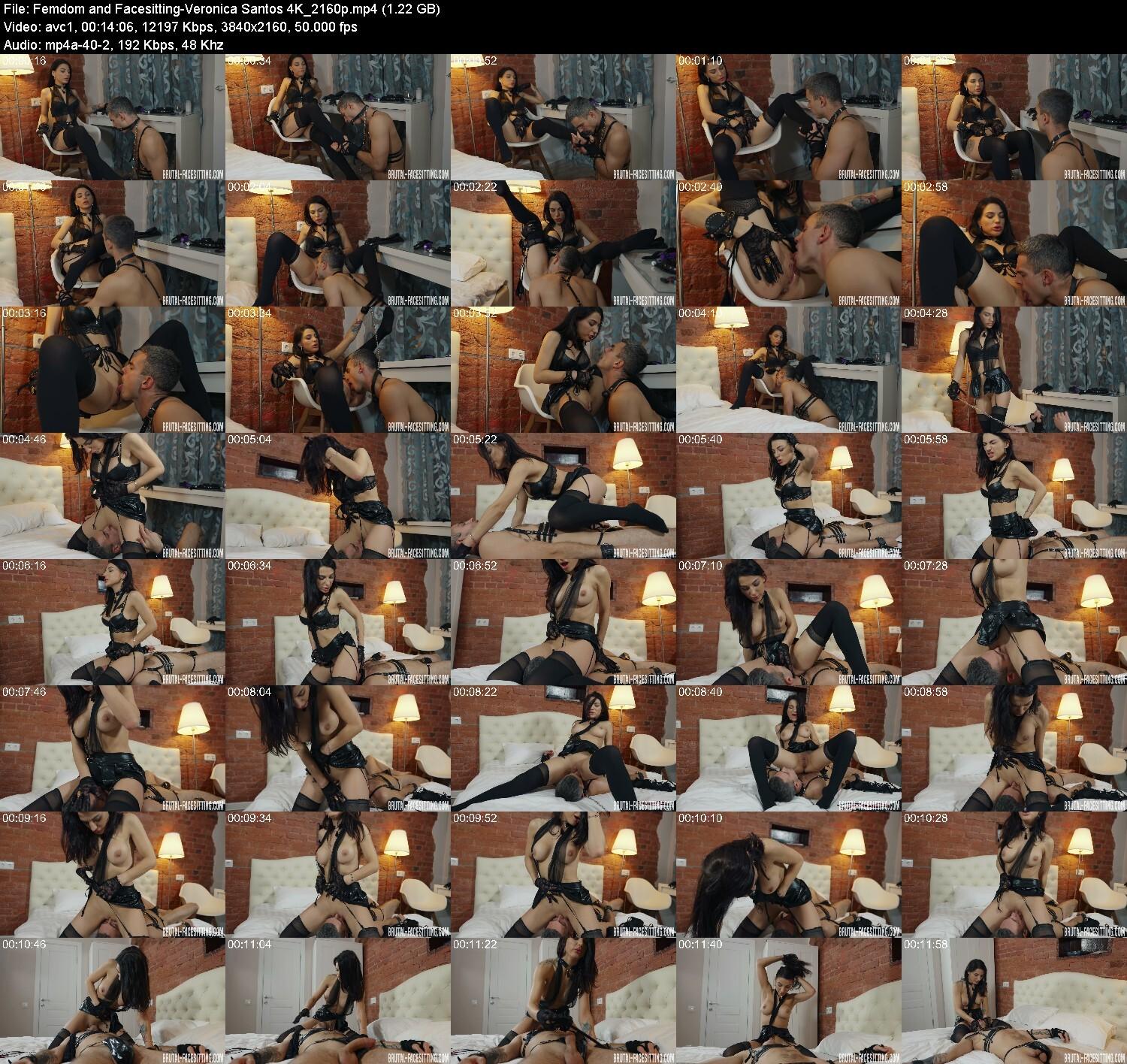Click the 00:10:46 timestamp label
Screen dimensions: 1127x1064
(23, 943)
